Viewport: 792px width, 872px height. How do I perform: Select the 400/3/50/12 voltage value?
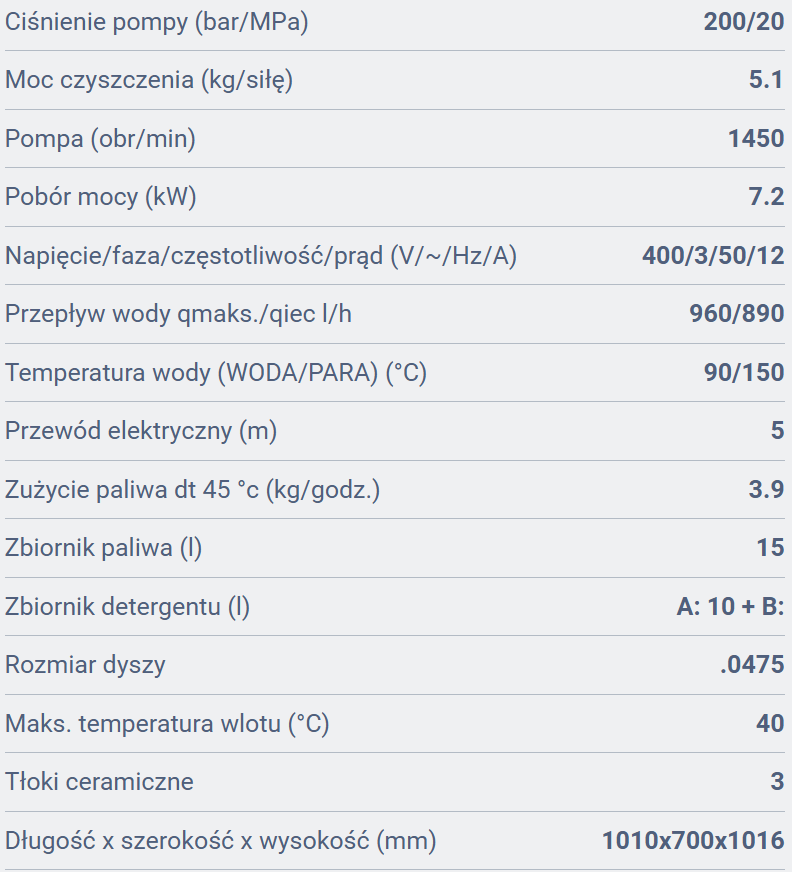pos(713,256)
